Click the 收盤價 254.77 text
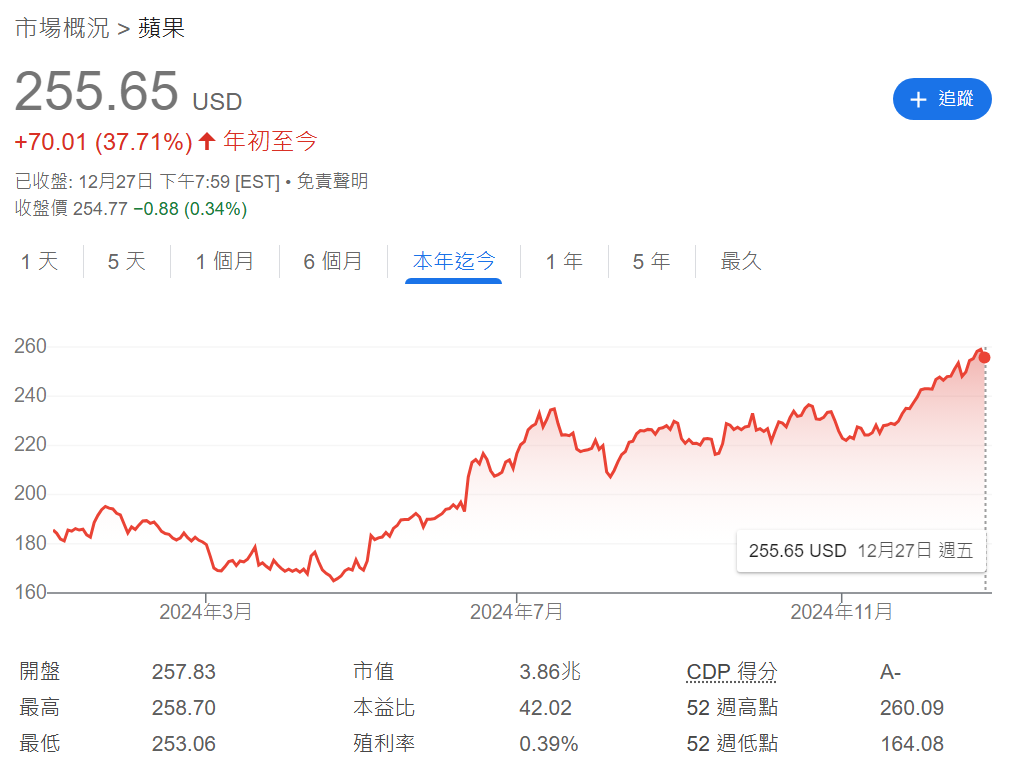The image size is (1023, 761). pyautogui.click(x=71, y=208)
